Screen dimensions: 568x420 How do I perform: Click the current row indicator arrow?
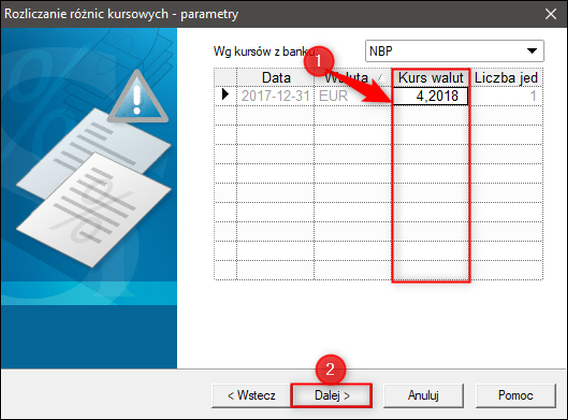tap(225, 95)
